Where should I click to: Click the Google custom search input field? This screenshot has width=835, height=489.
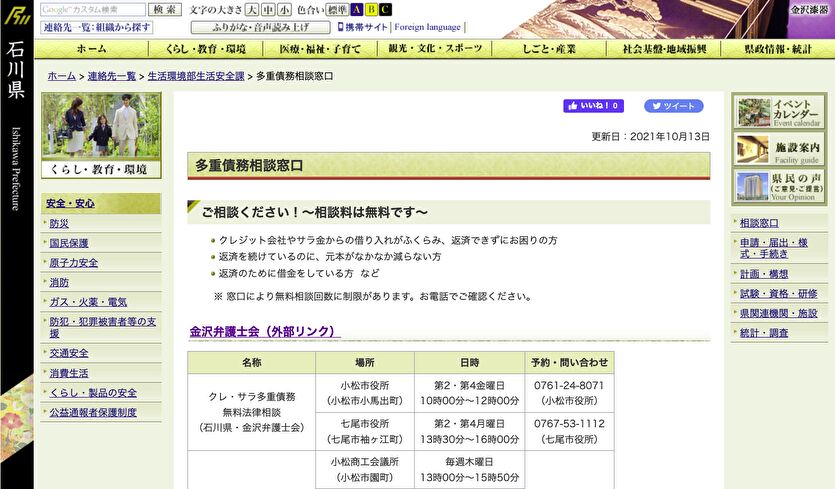pos(93,9)
